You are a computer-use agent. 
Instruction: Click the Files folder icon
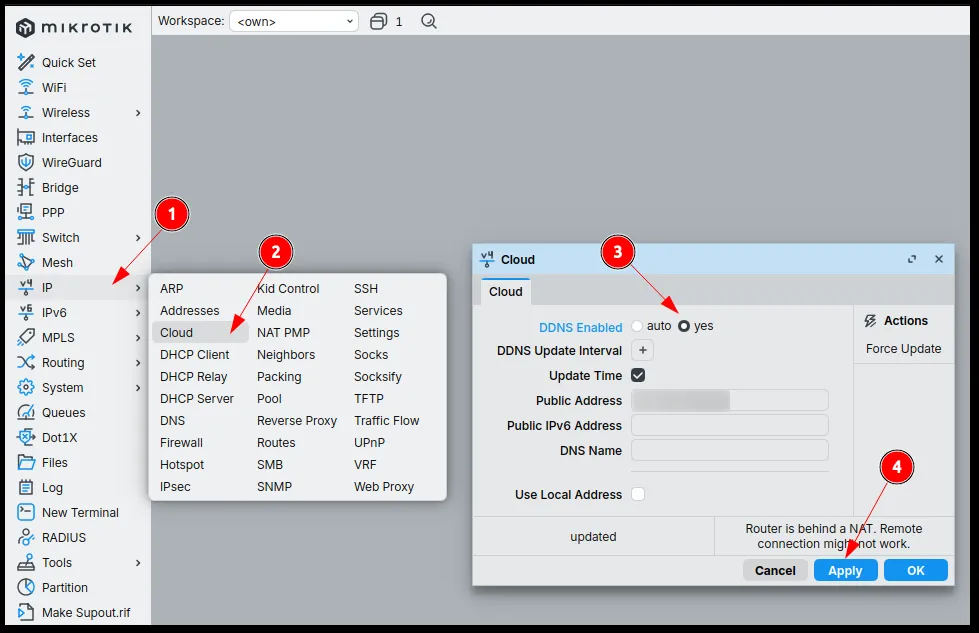tap(26, 462)
